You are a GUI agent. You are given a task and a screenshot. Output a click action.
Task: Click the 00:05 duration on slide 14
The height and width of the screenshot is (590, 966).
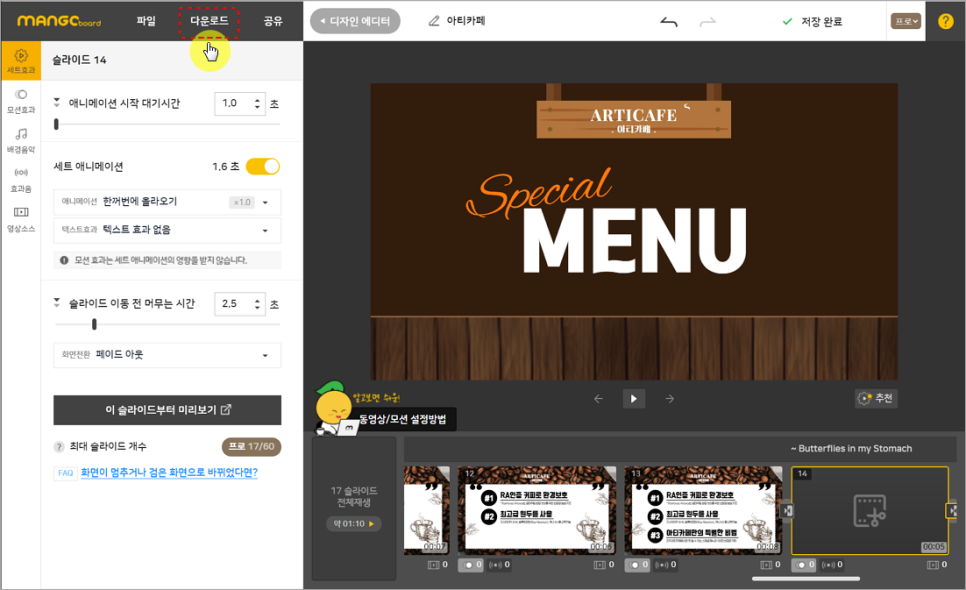pyautogui.click(x=934, y=546)
